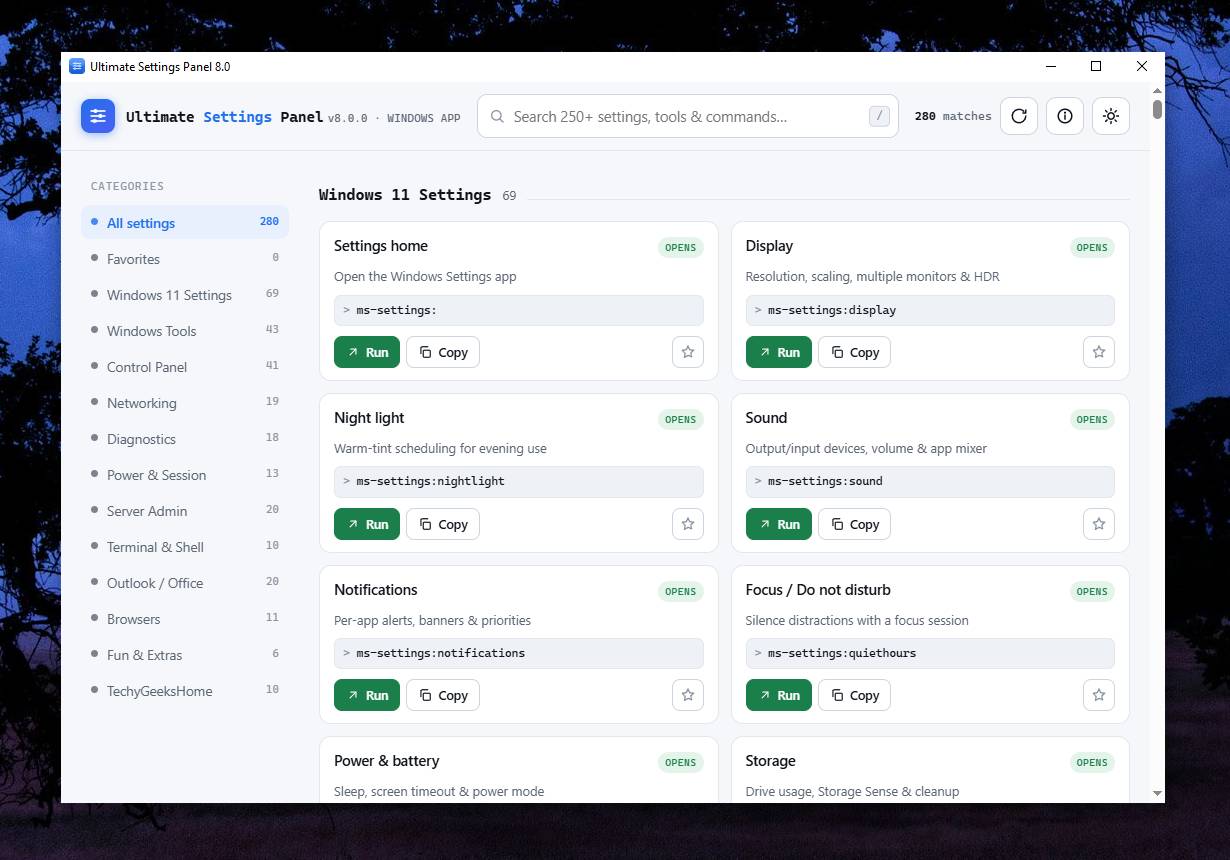Click the scrollbar down arrow
This screenshot has height=860, width=1230.
[x=1157, y=793]
